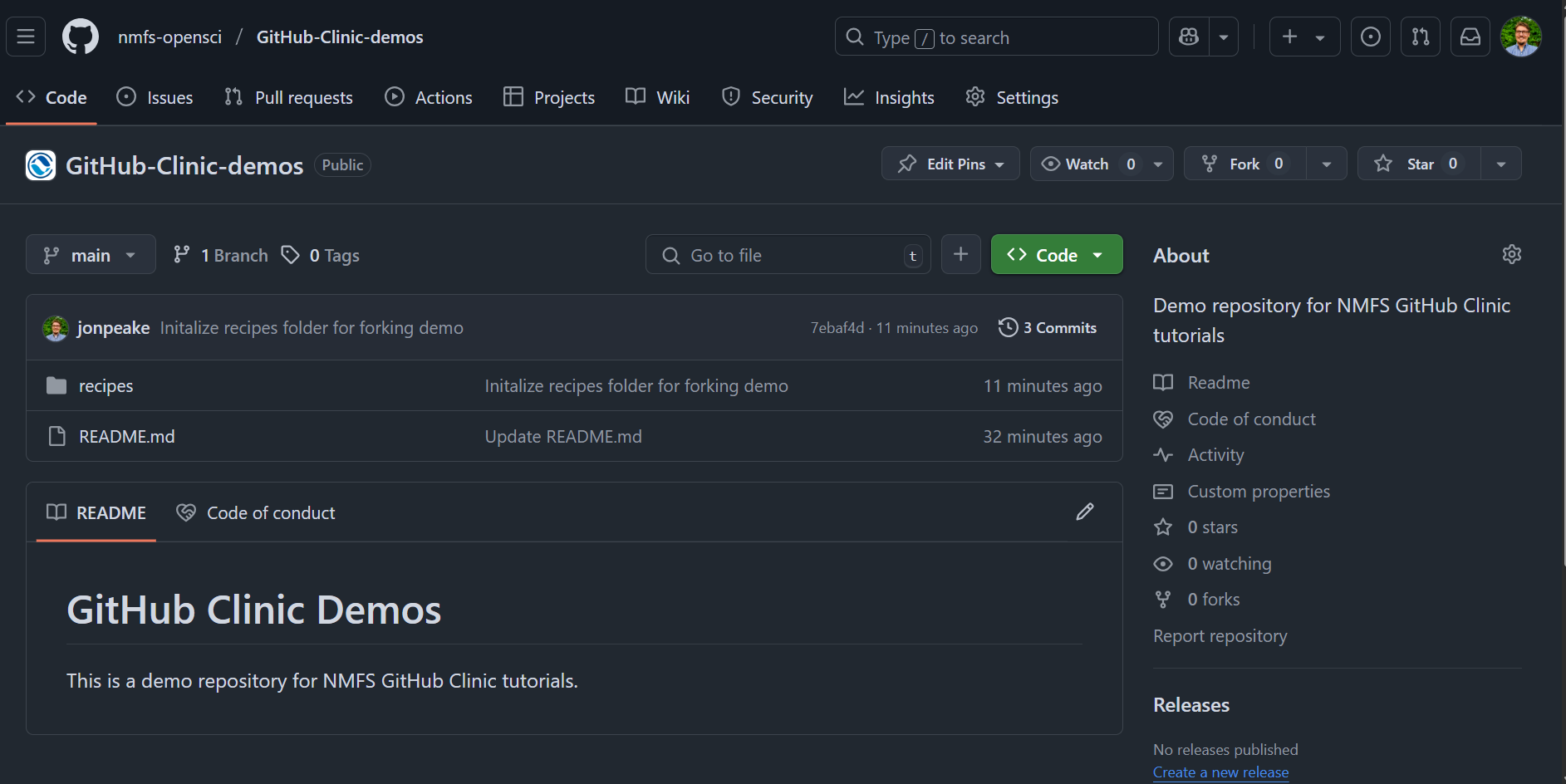The height and width of the screenshot is (784, 1566).
Task: Open latest commit message in header
Action: click(312, 328)
